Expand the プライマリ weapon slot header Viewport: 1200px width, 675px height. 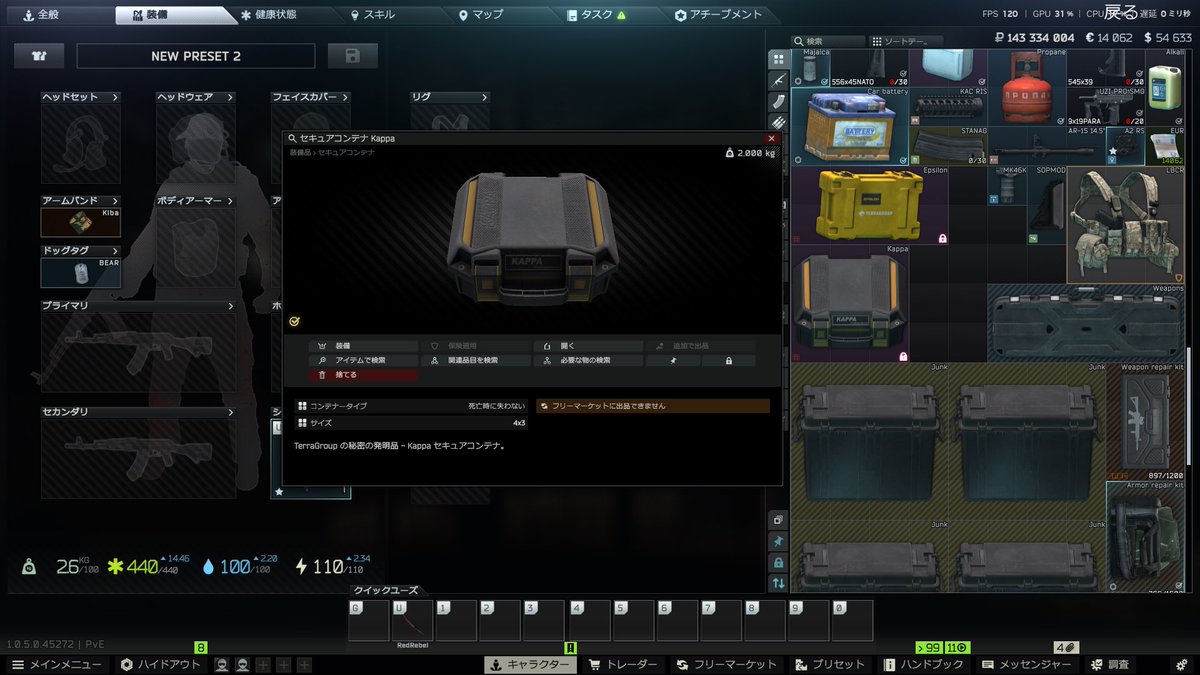pos(139,306)
